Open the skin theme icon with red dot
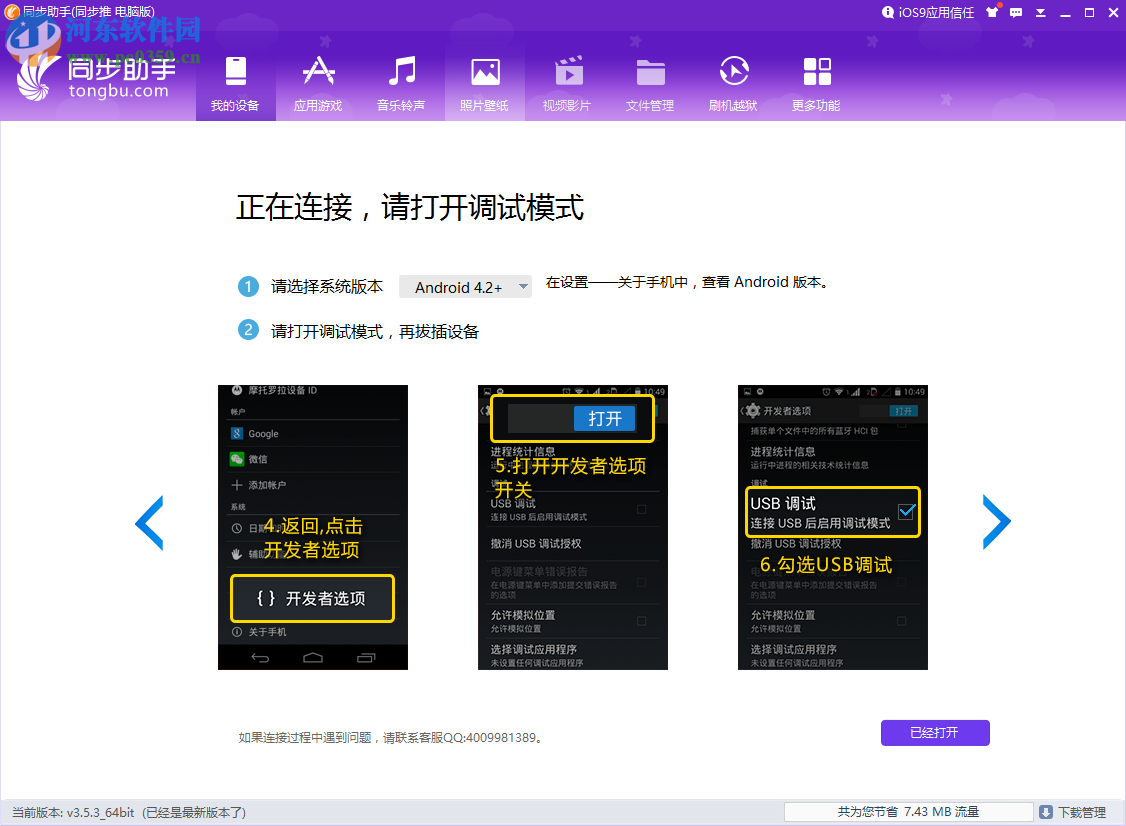Viewport: 1126px width, 826px height. (993, 13)
